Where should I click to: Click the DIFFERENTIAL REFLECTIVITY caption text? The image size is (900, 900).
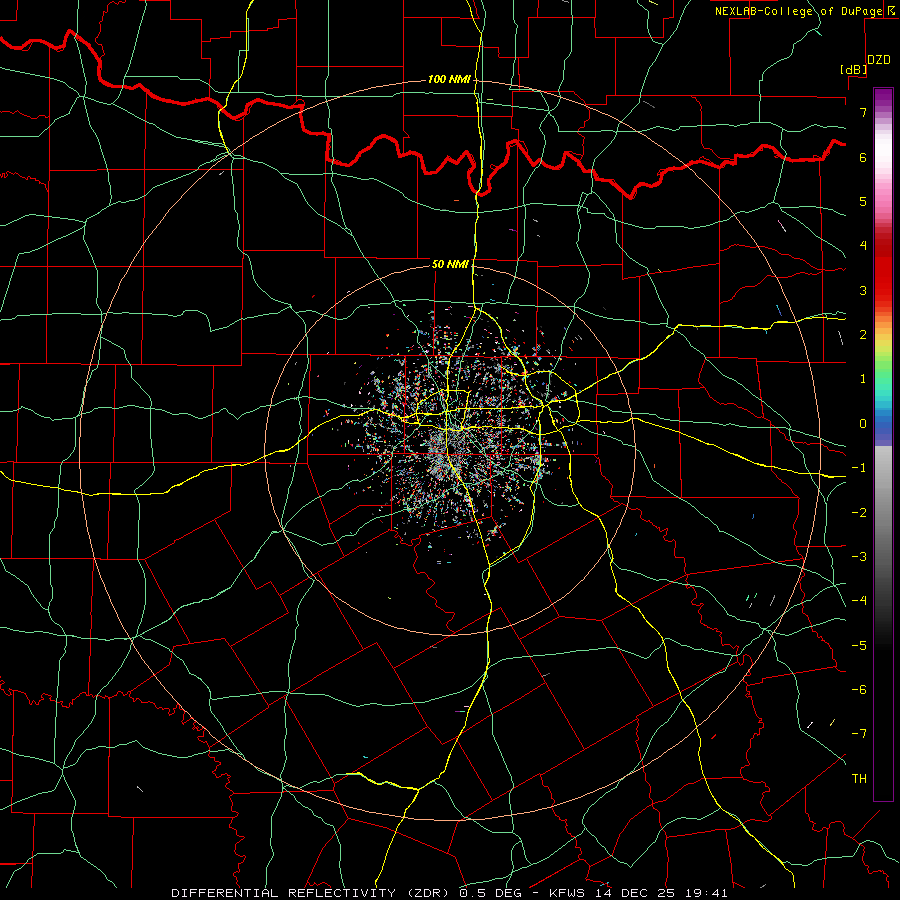[283, 893]
